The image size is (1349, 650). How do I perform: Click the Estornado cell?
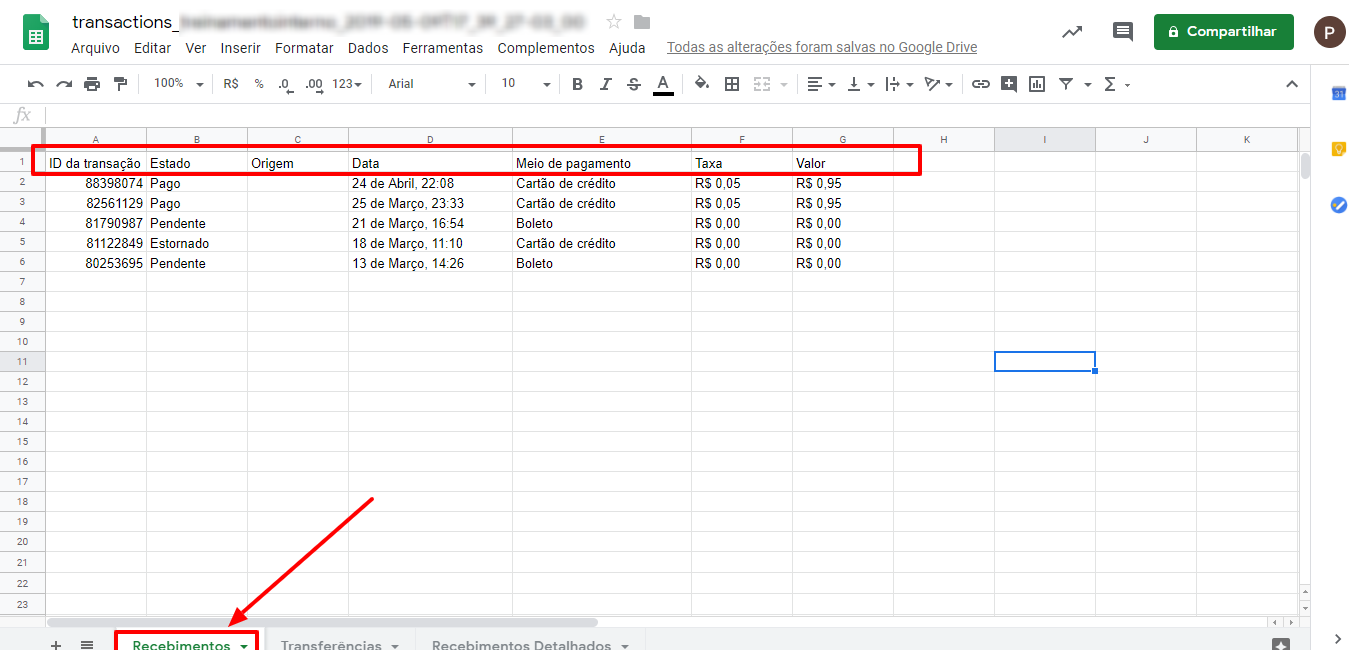pos(197,243)
